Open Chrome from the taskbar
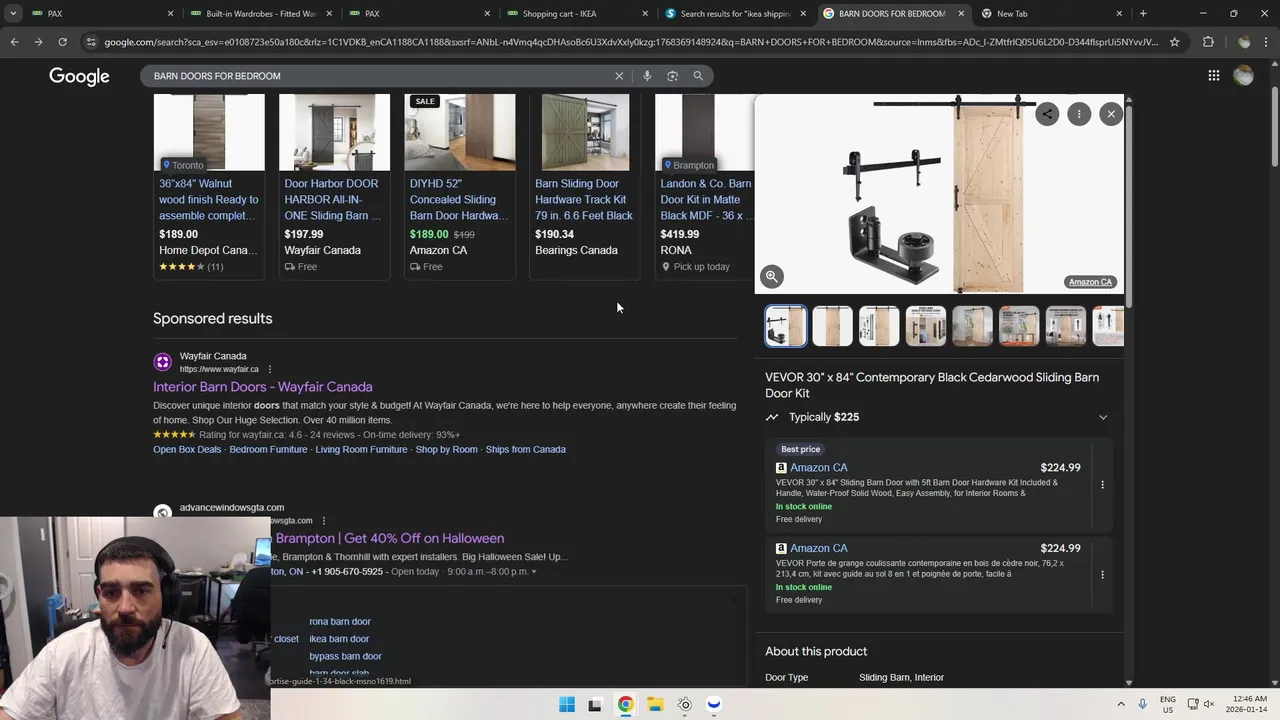 [x=625, y=704]
